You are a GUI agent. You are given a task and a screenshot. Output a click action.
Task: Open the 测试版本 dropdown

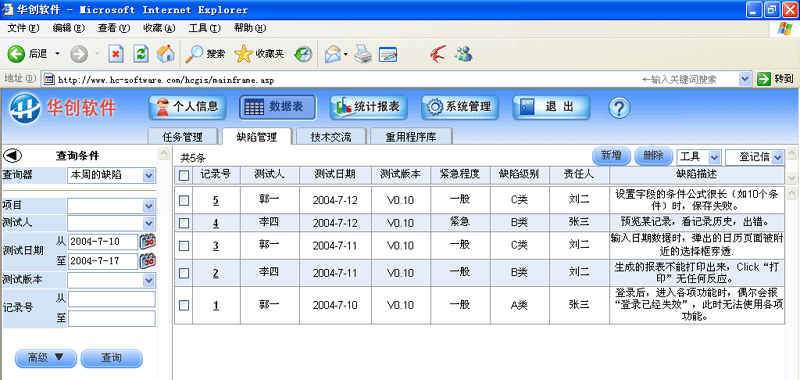point(111,280)
